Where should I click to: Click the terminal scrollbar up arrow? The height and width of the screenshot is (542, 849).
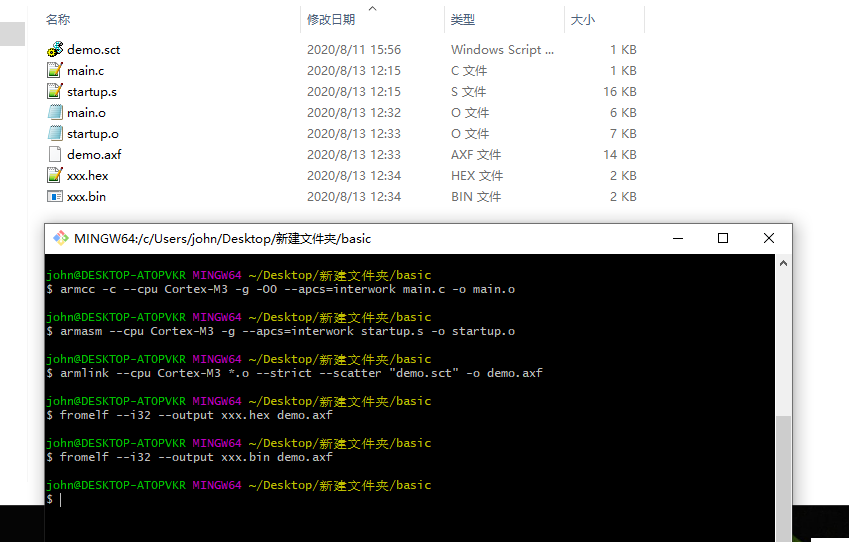[x=783, y=263]
